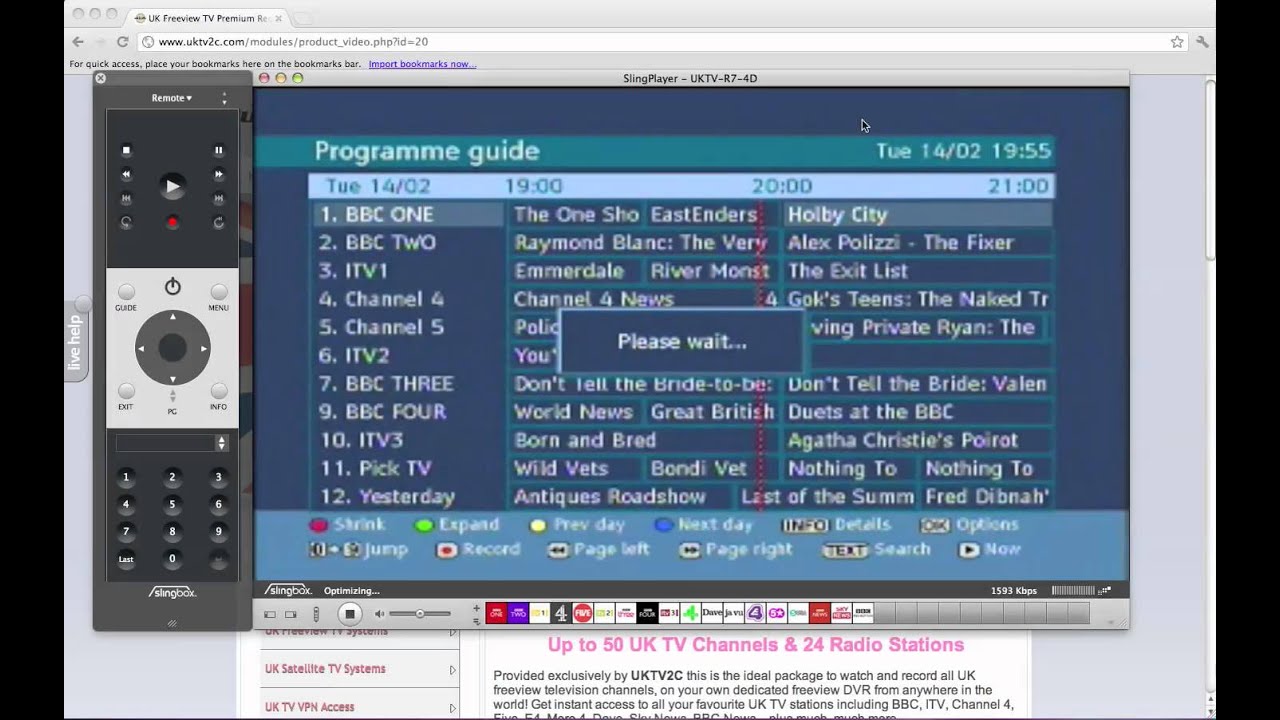Click the SlingPlayer signal strength bar indicator

tap(1073, 591)
